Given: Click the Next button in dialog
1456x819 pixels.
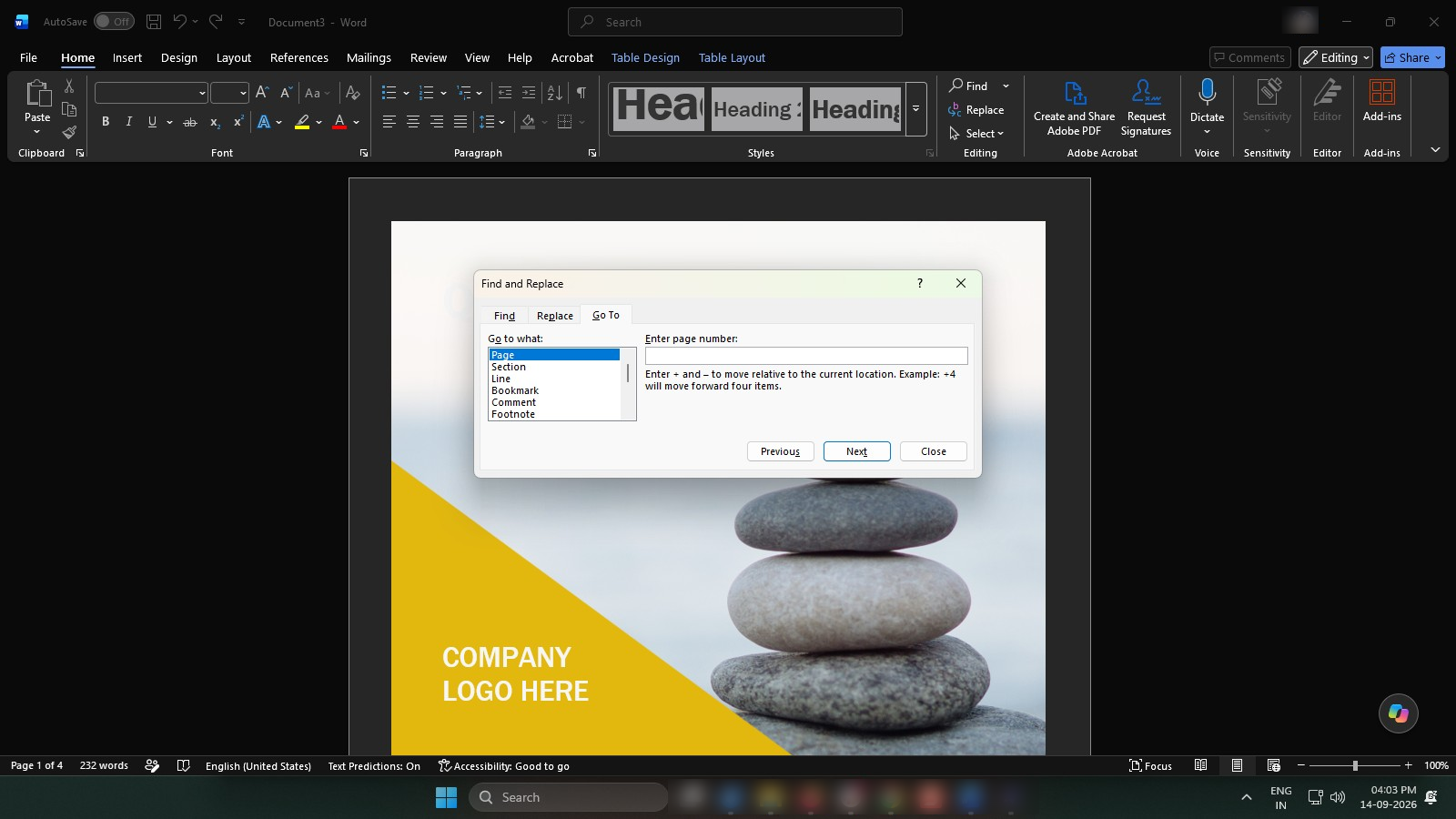Looking at the screenshot, I should (856, 451).
